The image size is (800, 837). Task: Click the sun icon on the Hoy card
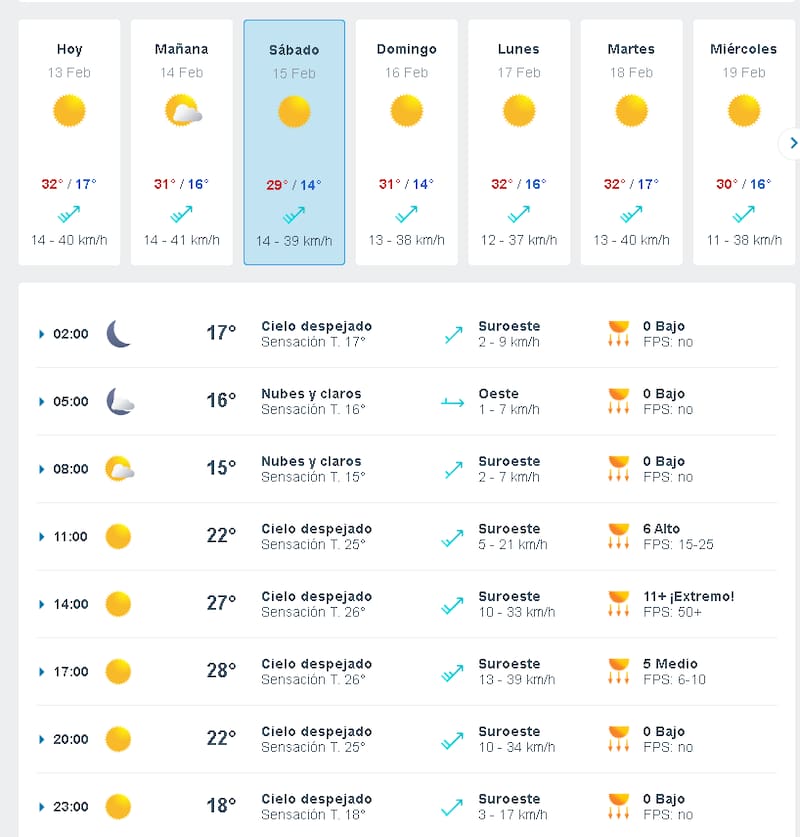click(68, 112)
